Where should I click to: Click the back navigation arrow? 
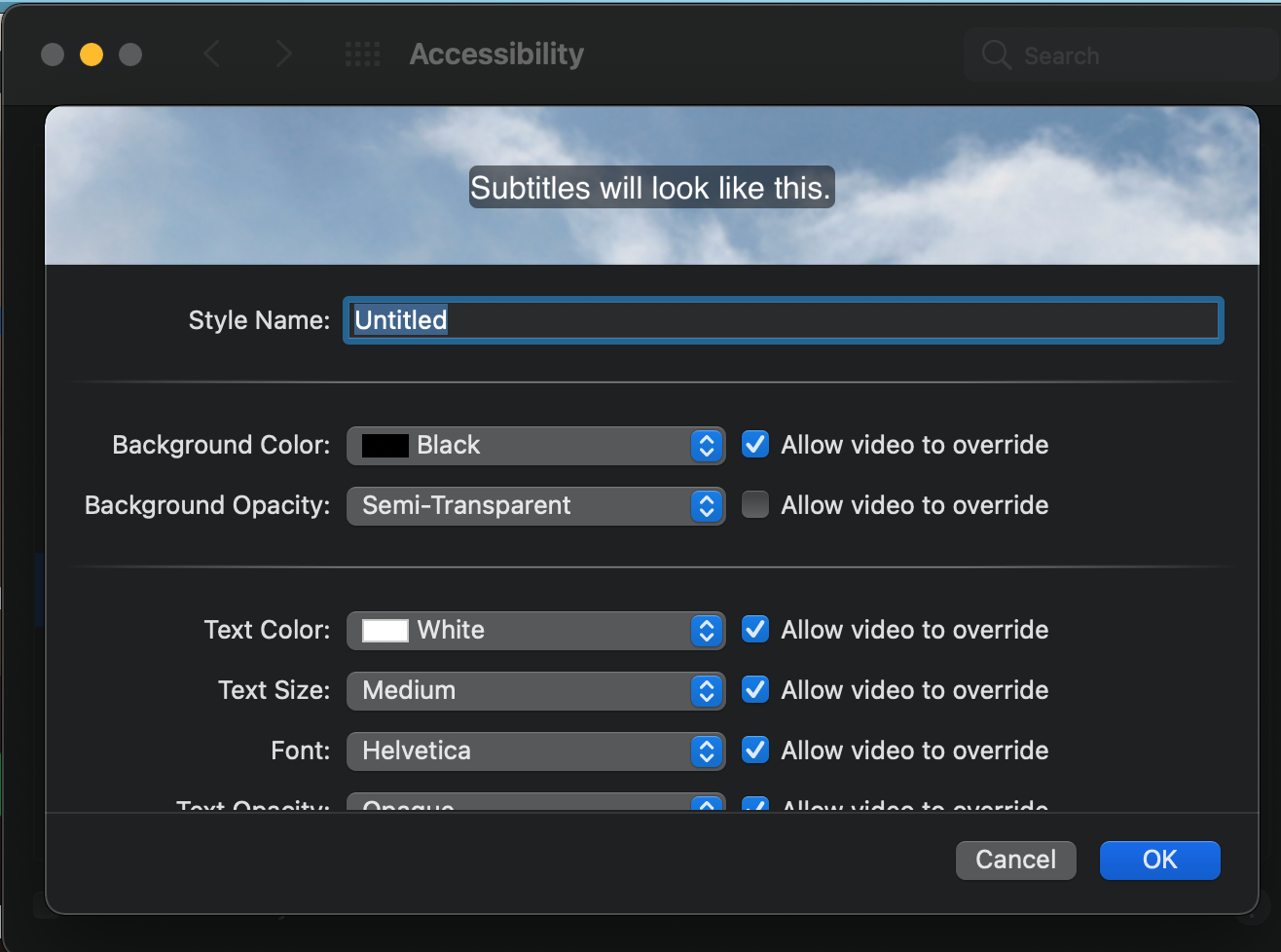pyautogui.click(x=212, y=55)
